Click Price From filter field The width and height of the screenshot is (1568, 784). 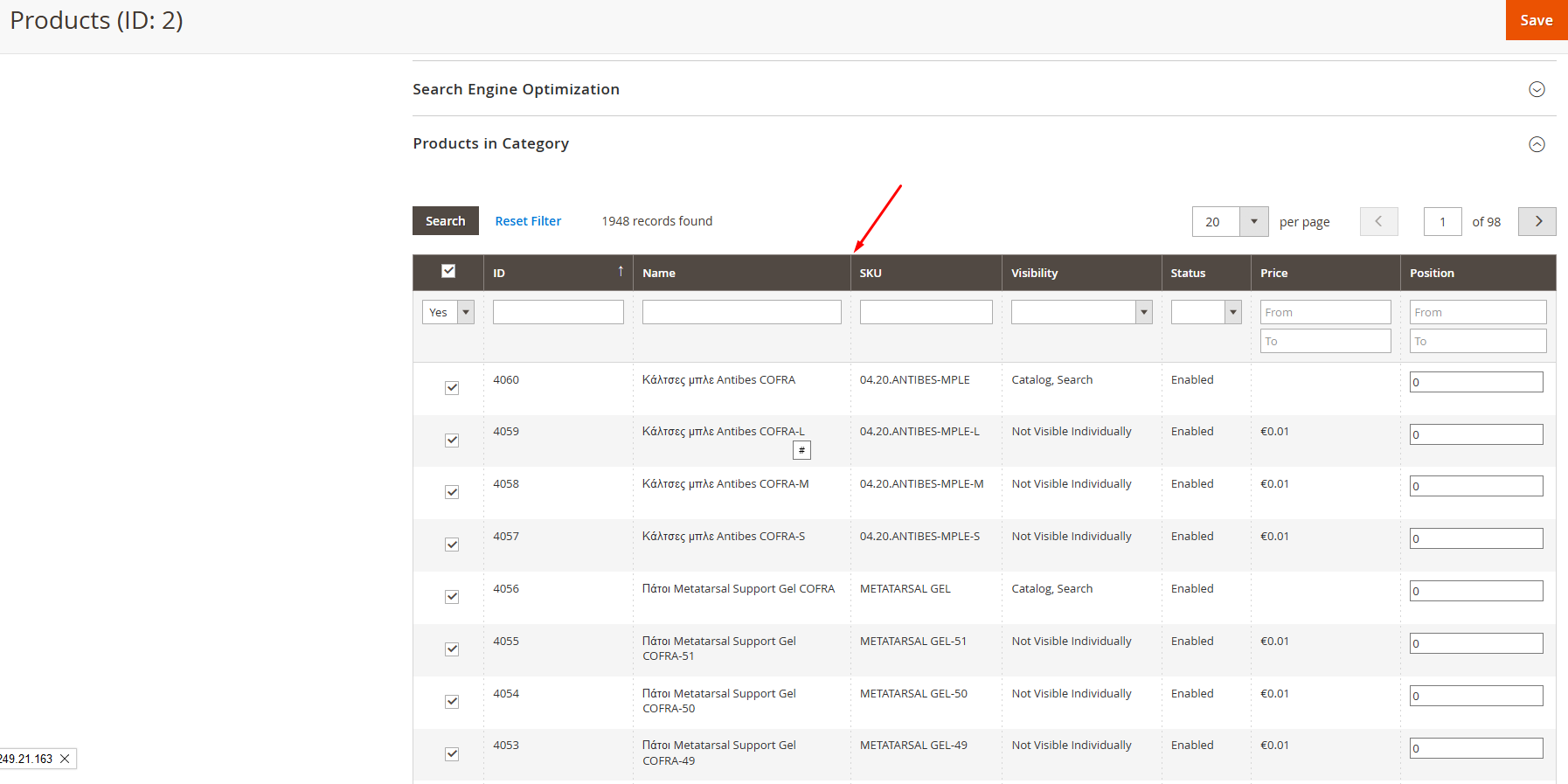(x=1326, y=312)
